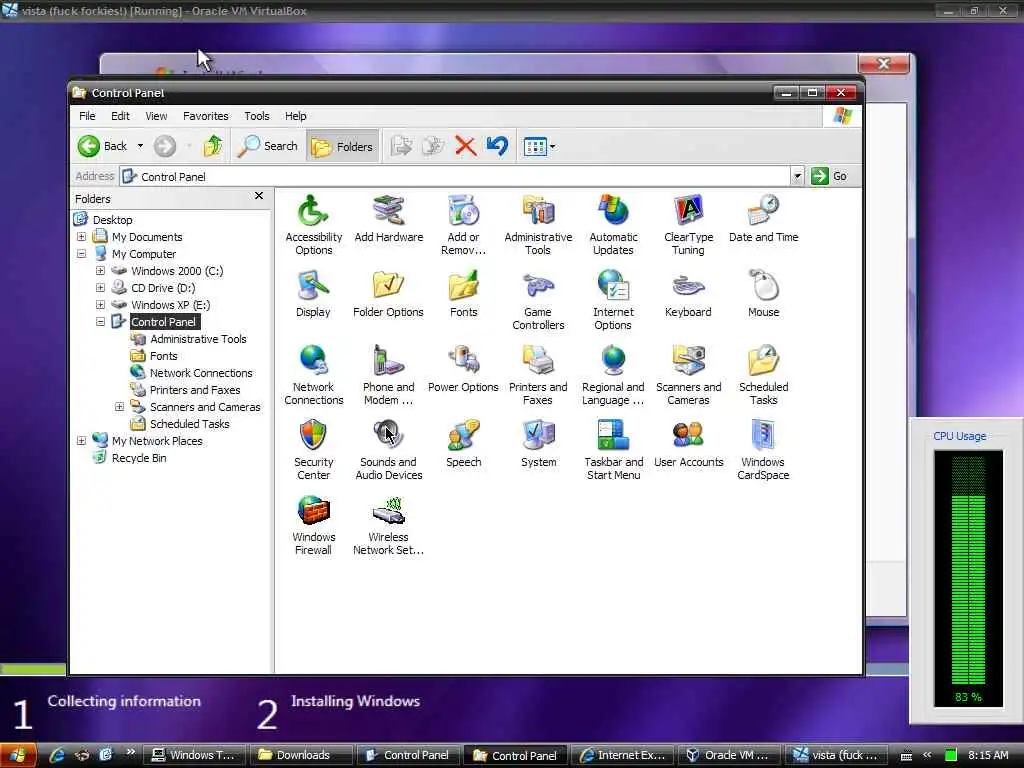Open the View menu
The image size is (1024, 768).
click(156, 116)
